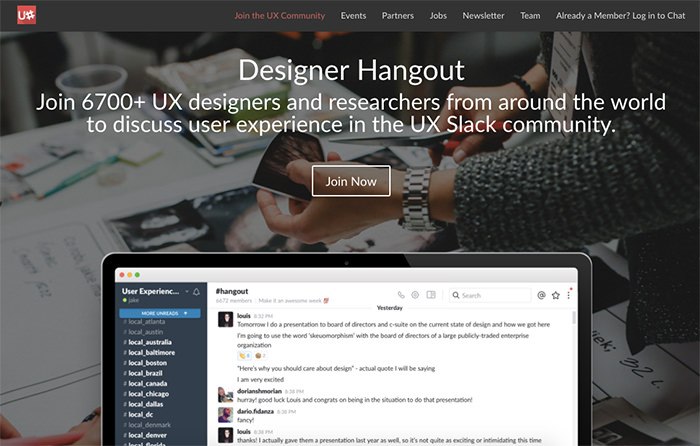Open the Team nav item
700x446 pixels.
[x=530, y=16]
